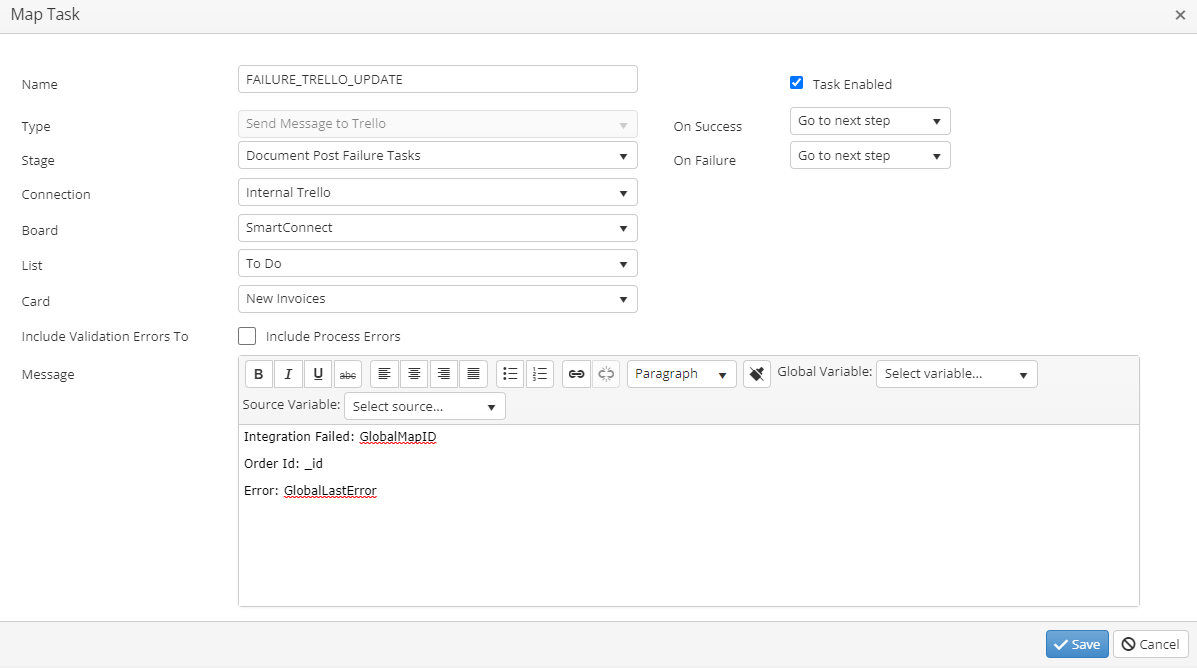1197x668 pixels.
Task: Apply italic formatting in message editor
Action: click(289, 374)
